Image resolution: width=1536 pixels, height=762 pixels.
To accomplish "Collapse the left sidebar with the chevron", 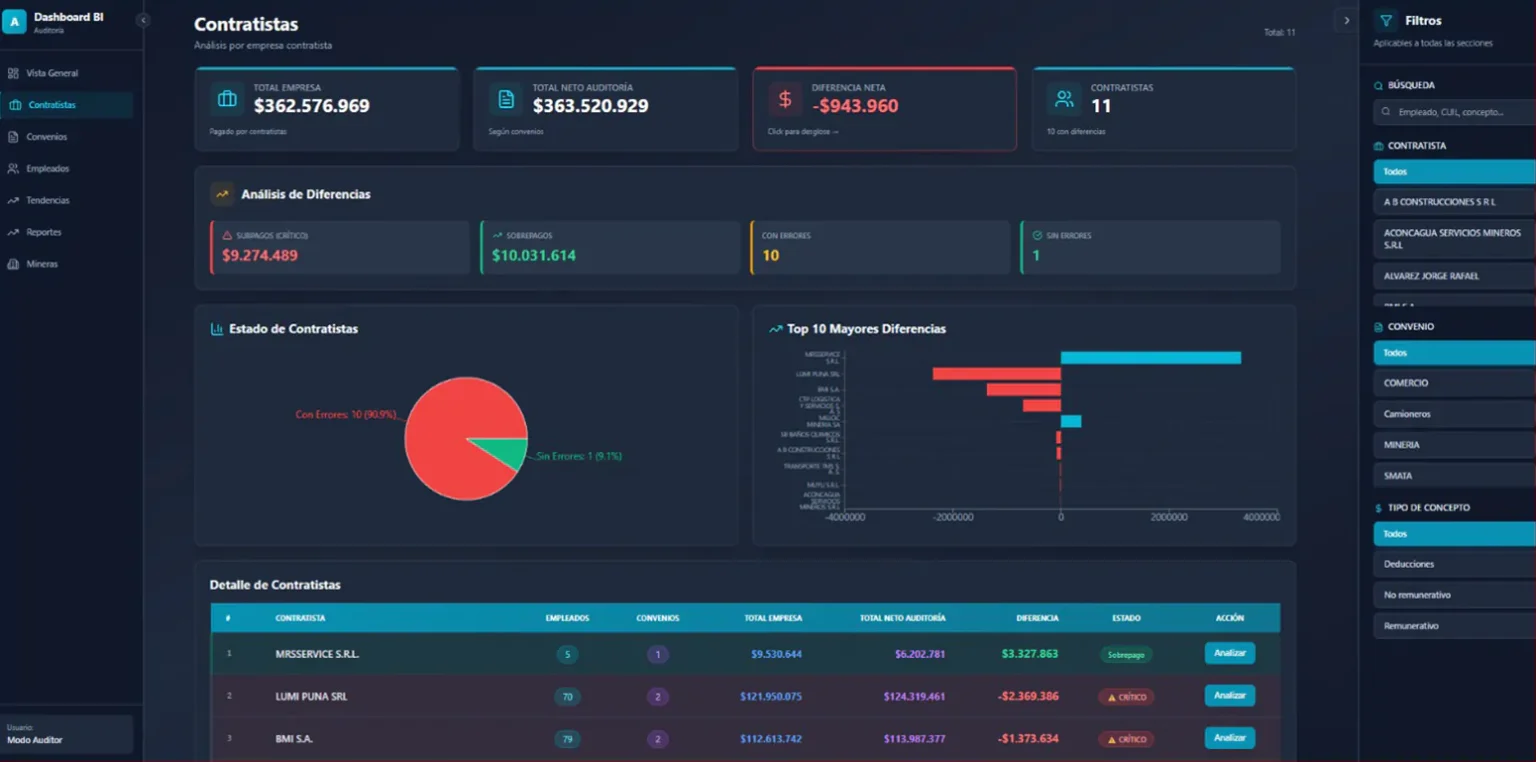I will pyautogui.click(x=143, y=20).
